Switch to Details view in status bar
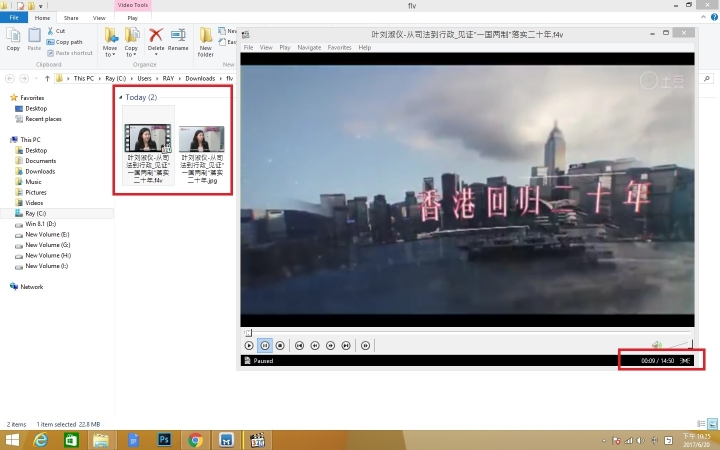The height and width of the screenshot is (450, 720). coord(701,424)
